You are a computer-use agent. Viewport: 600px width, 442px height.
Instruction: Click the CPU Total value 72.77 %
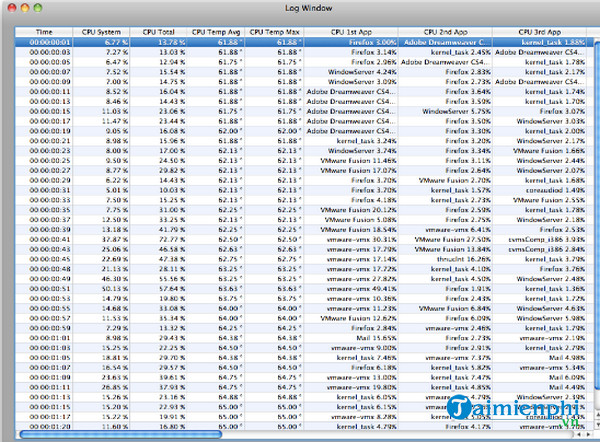pos(172,240)
